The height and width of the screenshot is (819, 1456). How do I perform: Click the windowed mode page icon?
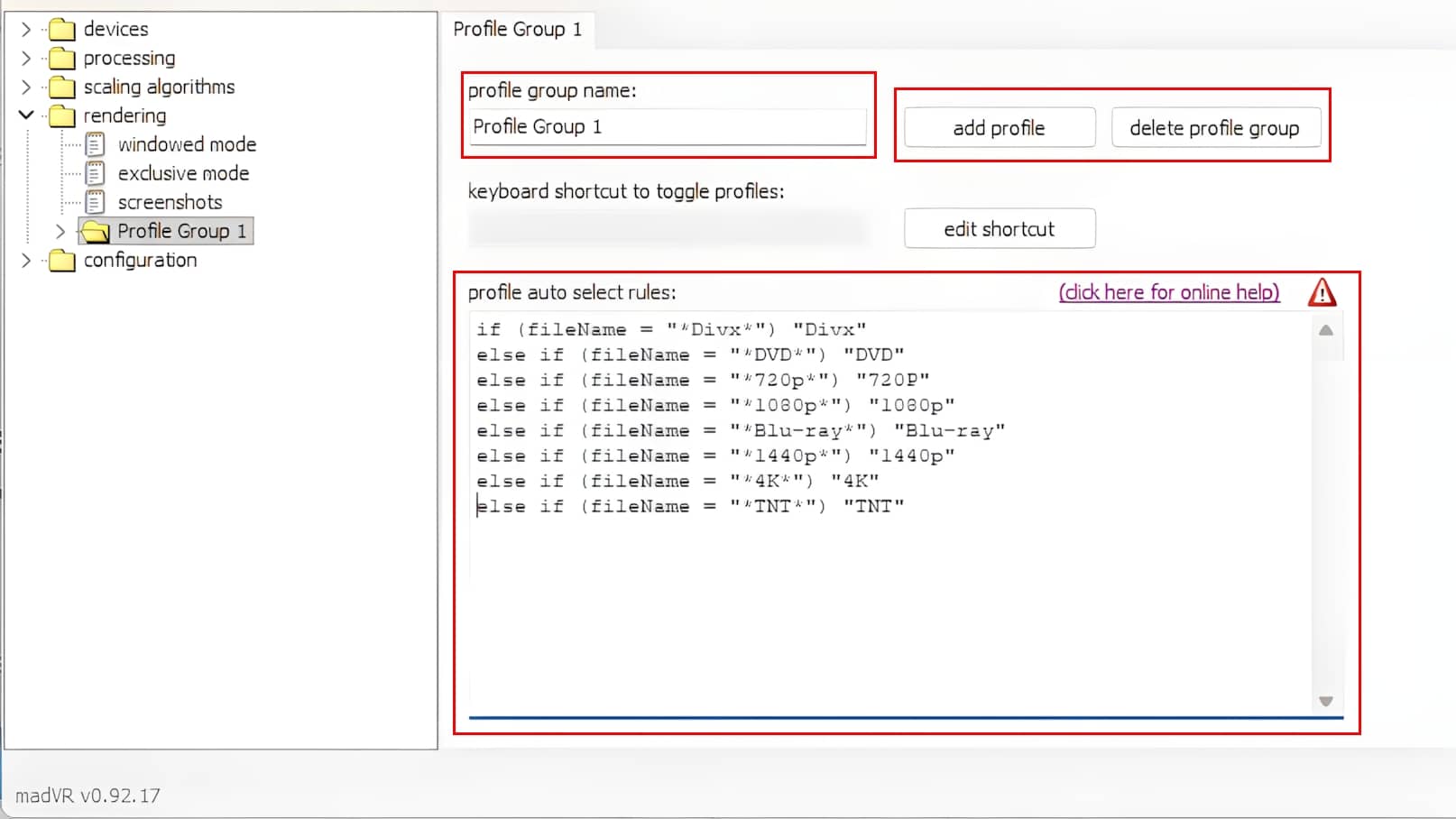(x=95, y=145)
